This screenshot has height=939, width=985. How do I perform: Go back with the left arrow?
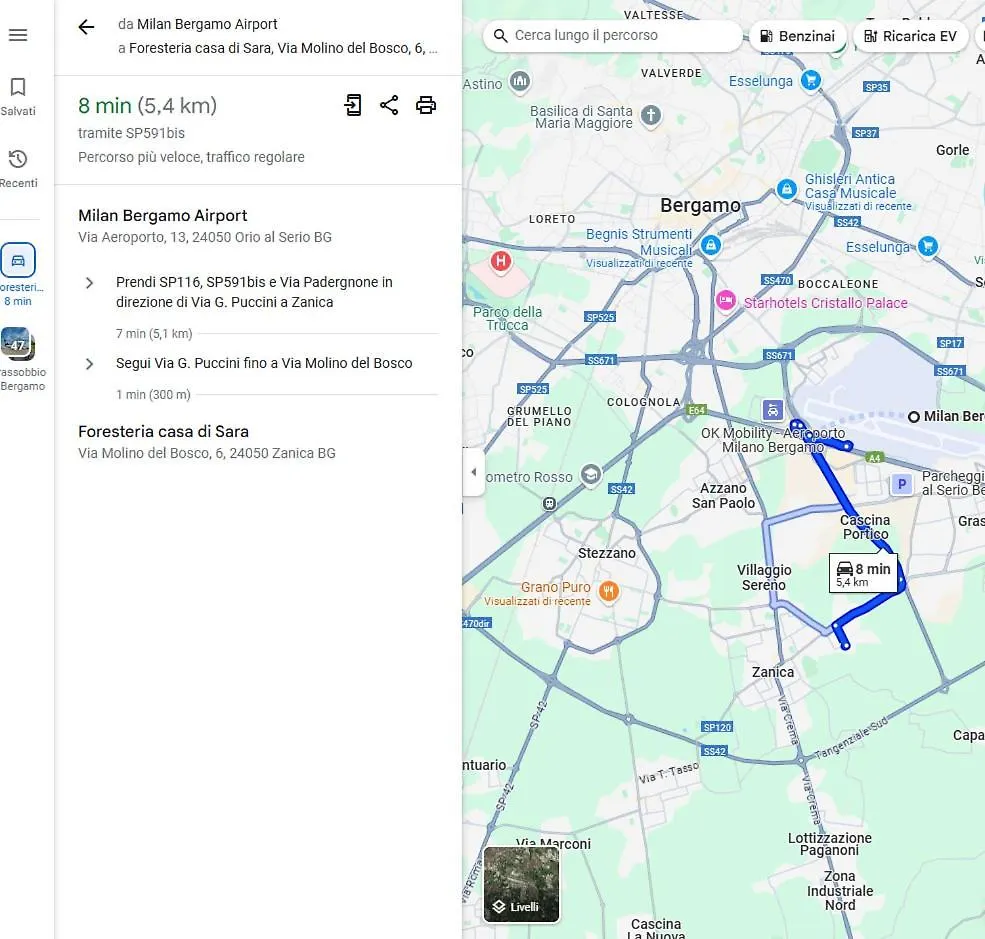coord(86,26)
